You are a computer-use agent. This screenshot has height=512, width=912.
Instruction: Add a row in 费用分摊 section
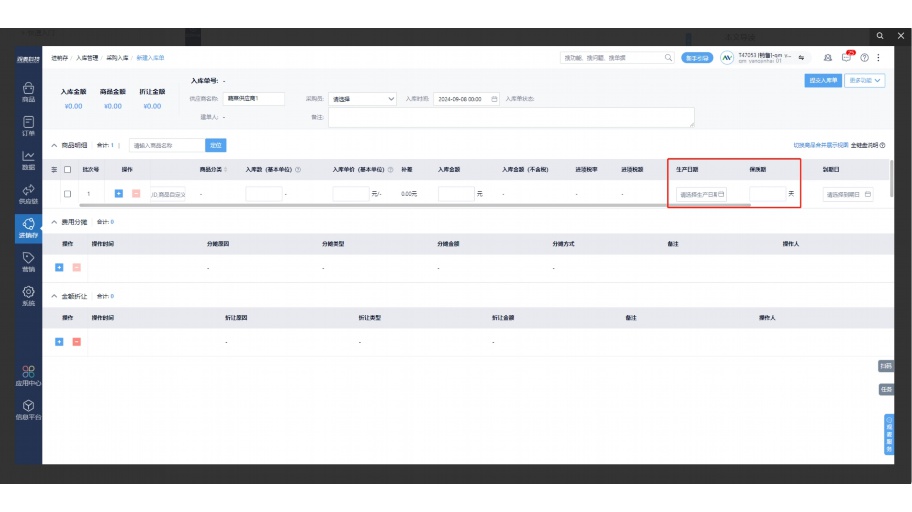59,267
